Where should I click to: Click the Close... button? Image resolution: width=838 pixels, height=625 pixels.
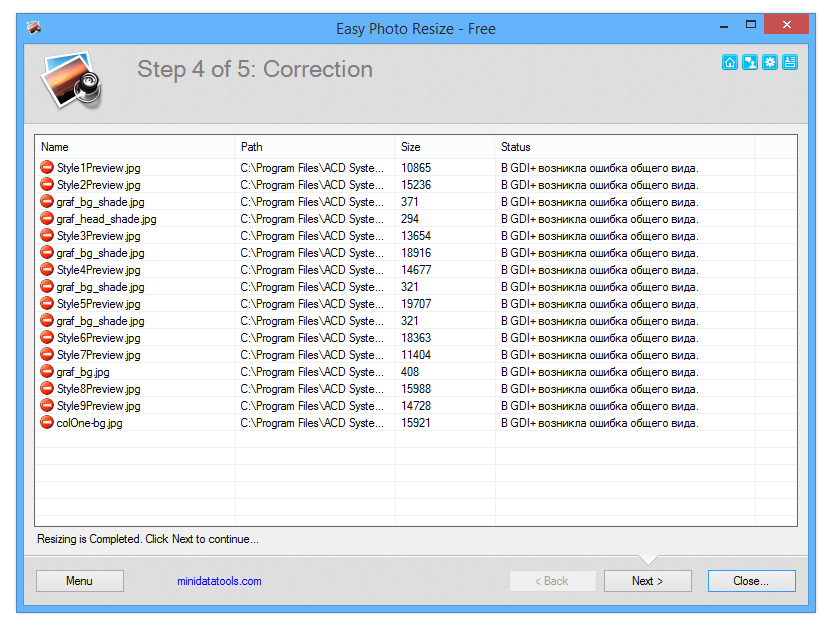tap(751, 581)
